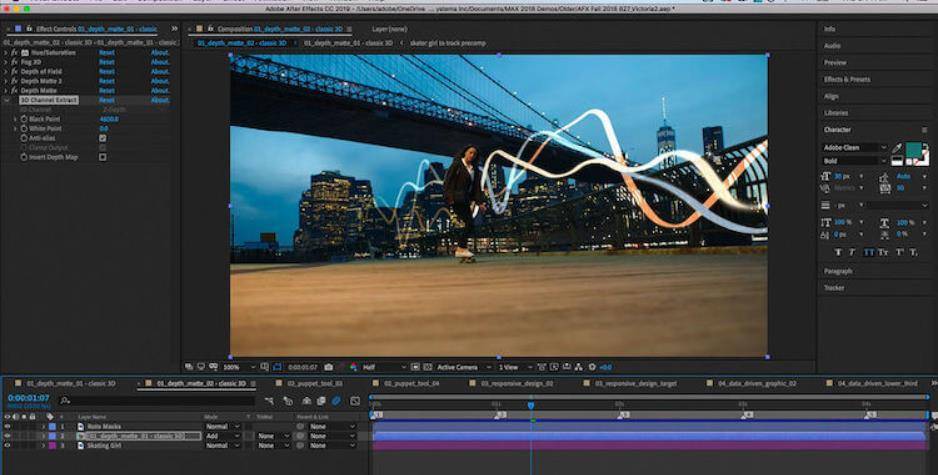Click the region of interest icon in viewer
This screenshot has width=938, height=475.
[x=278, y=367]
